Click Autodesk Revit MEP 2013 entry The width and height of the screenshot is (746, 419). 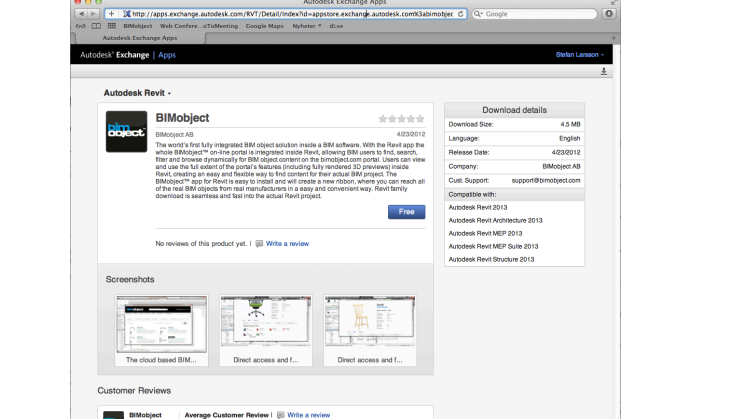(485, 234)
